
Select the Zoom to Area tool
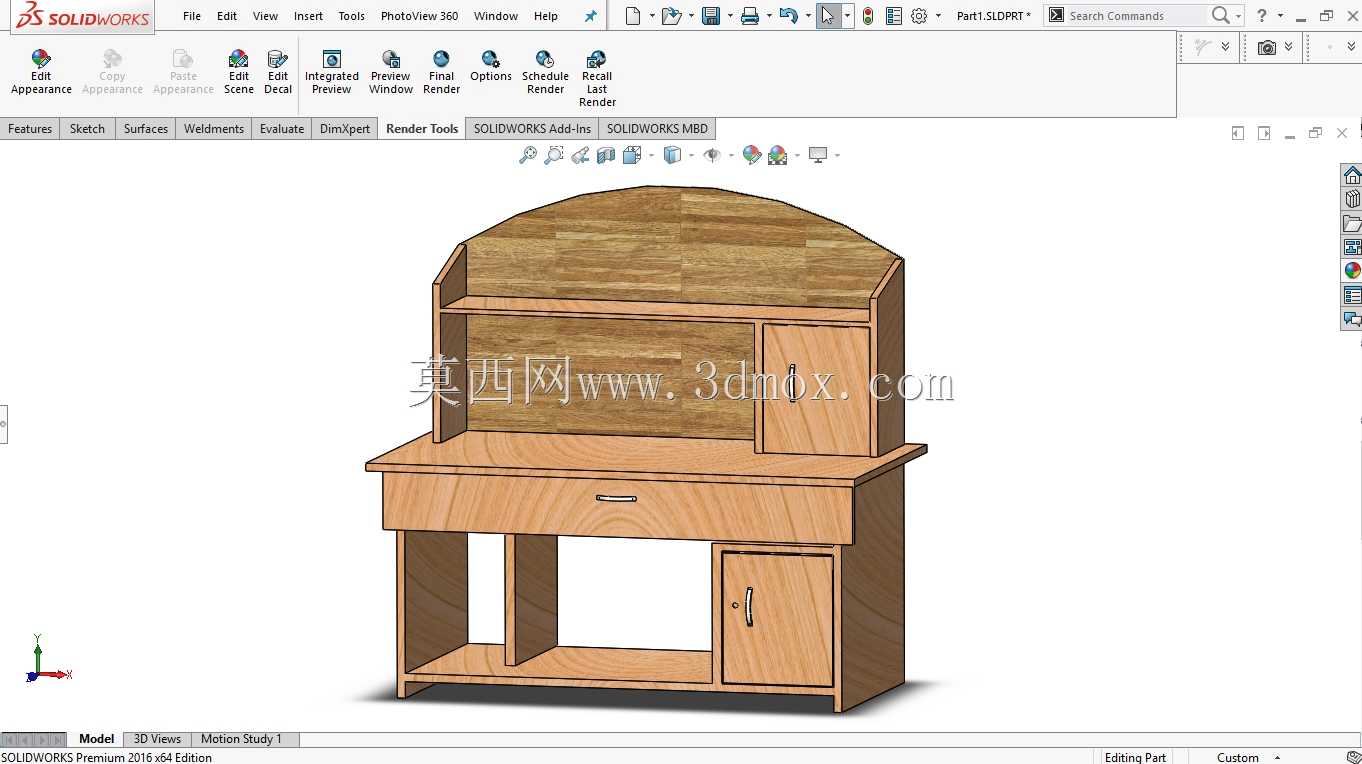pos(554,155)
